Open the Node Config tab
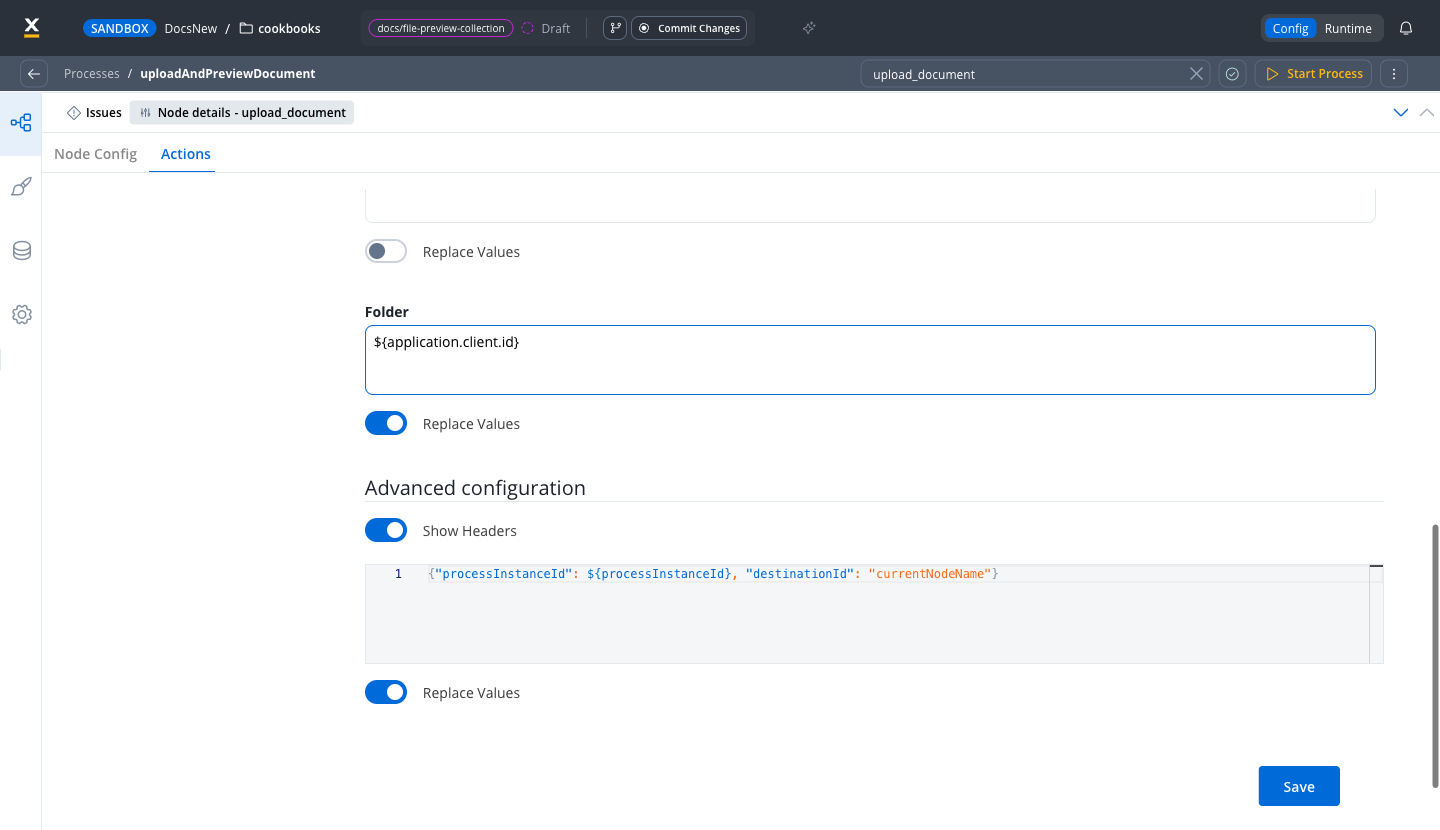Screen dimensions: 1440x830 [95, 154]
